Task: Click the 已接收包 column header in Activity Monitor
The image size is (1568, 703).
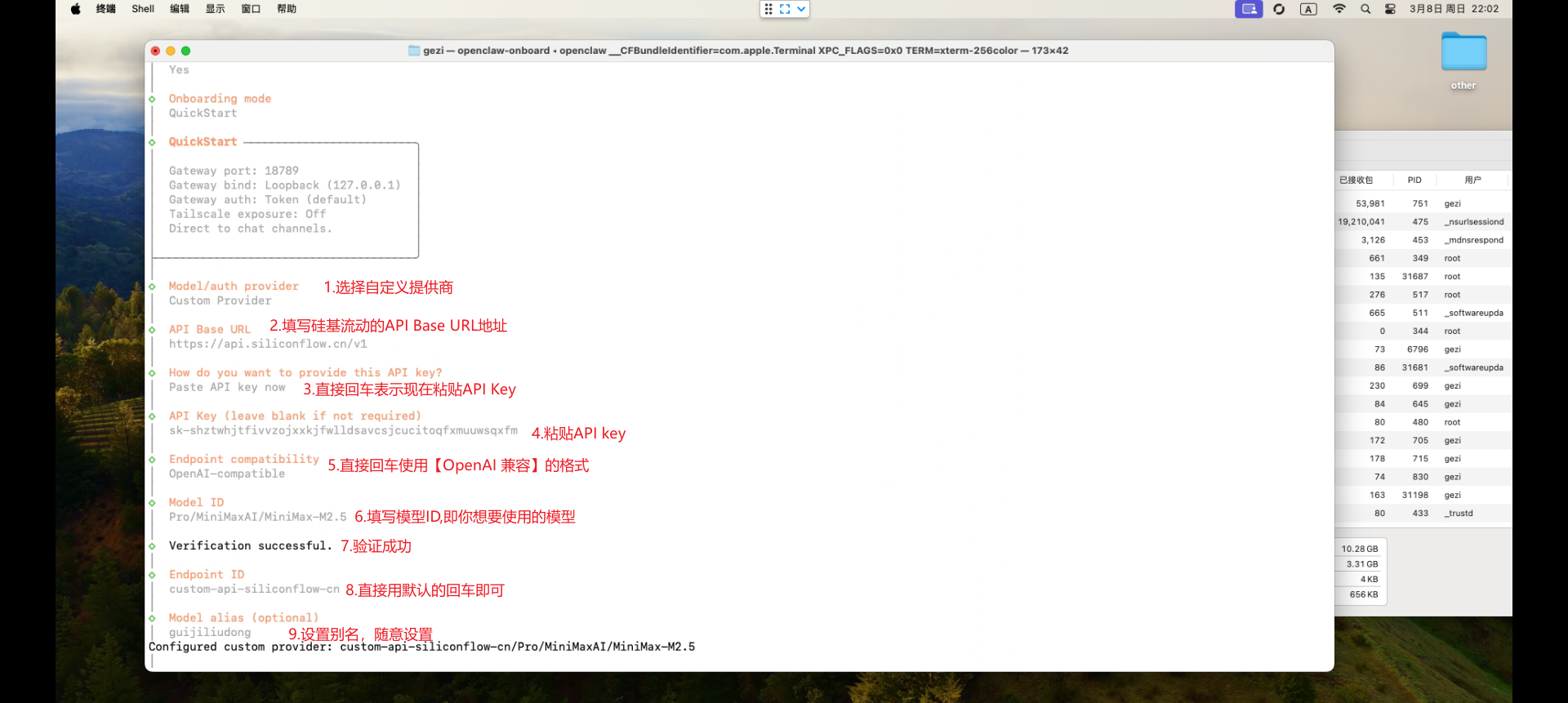Action: 1356,180
